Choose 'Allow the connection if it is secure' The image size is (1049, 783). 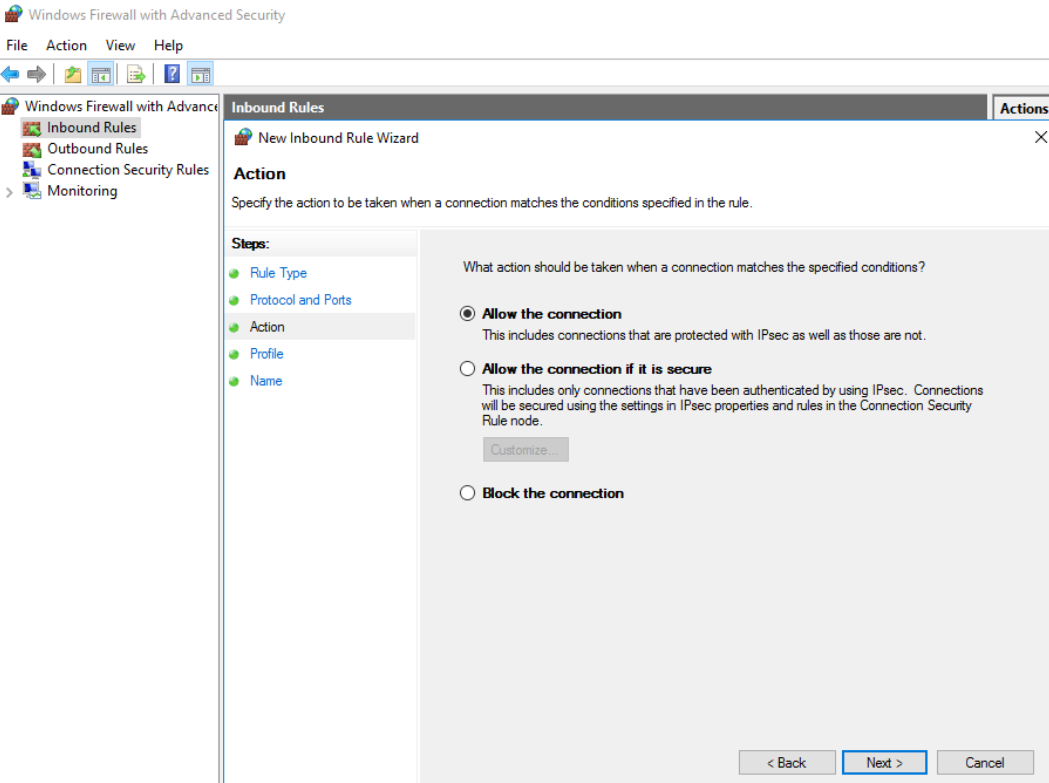click(467, 369)
